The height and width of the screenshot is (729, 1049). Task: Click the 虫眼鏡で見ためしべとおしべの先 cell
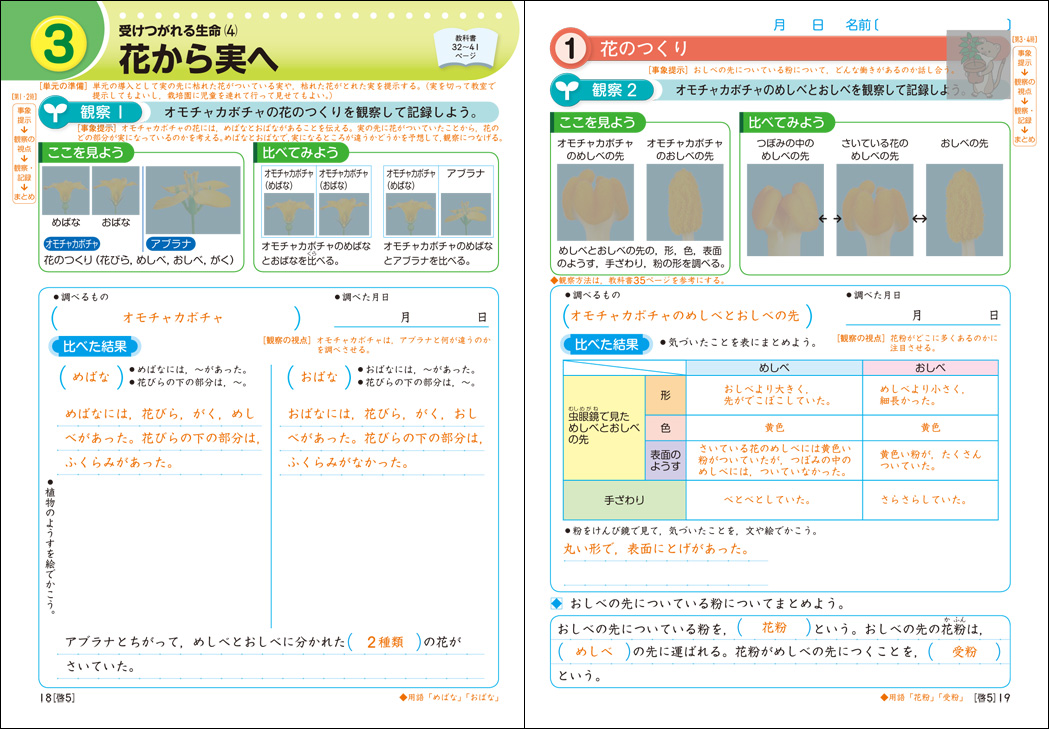604,428
